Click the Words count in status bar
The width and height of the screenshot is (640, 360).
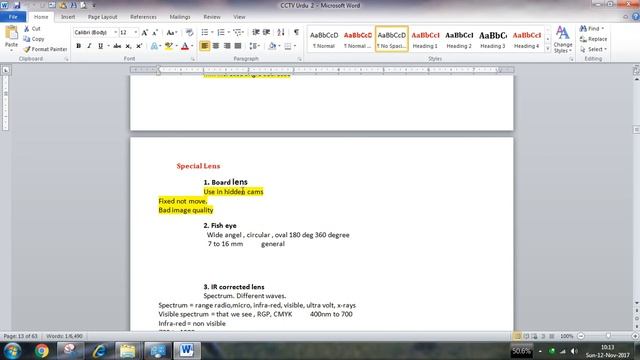(64, 336)
